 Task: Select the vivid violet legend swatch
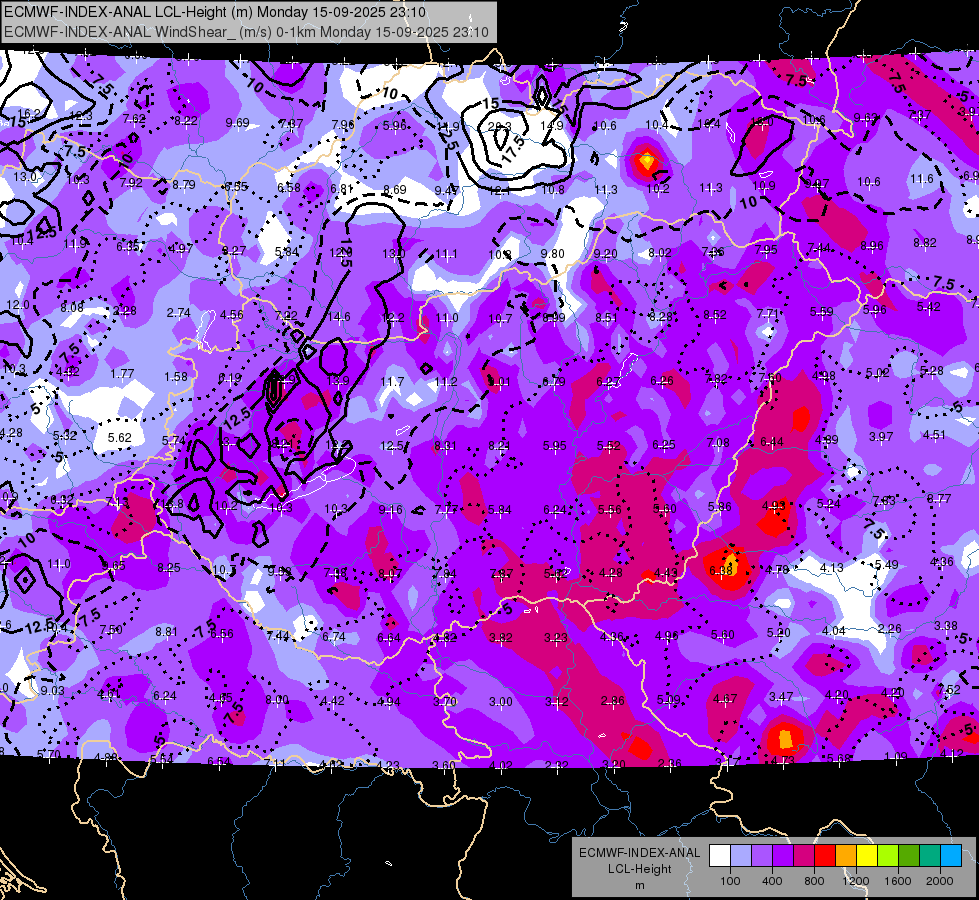[x=783, y=856]
